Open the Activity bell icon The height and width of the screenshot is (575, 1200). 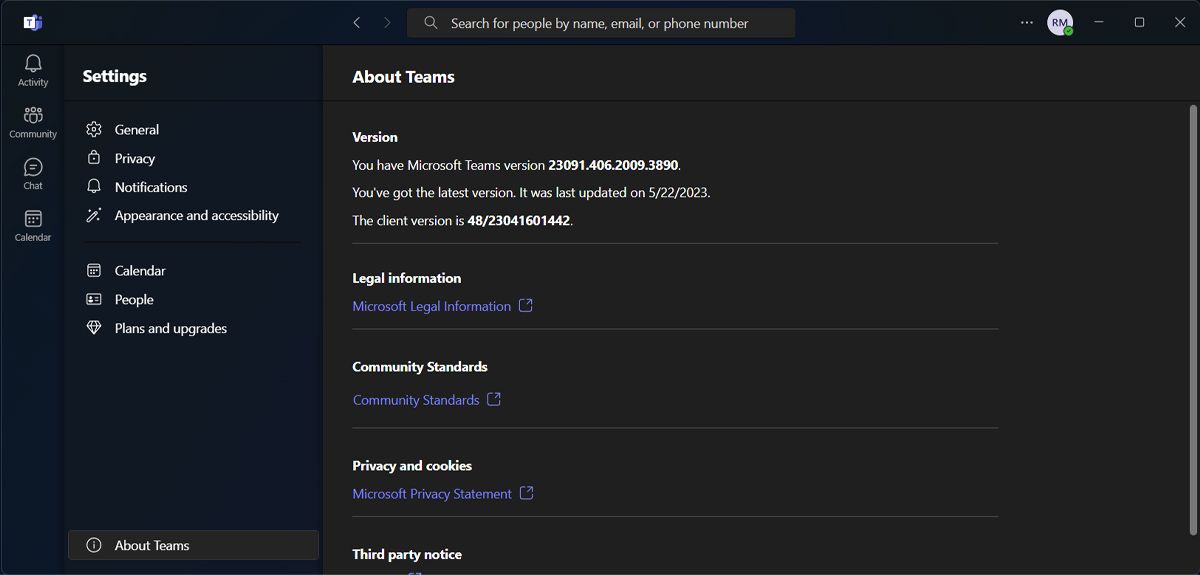click(x=33, y=63)
